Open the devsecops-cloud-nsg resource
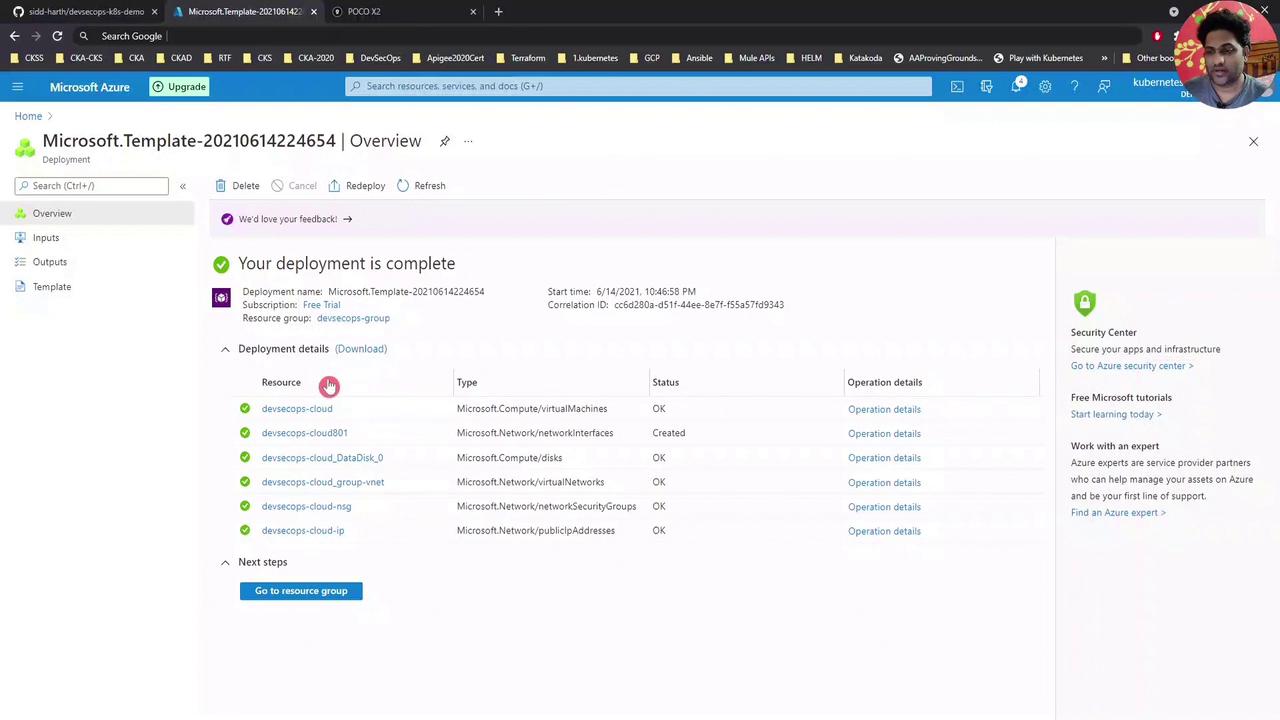Viewport: 1280px width, 720px height. tap(306, 506)
